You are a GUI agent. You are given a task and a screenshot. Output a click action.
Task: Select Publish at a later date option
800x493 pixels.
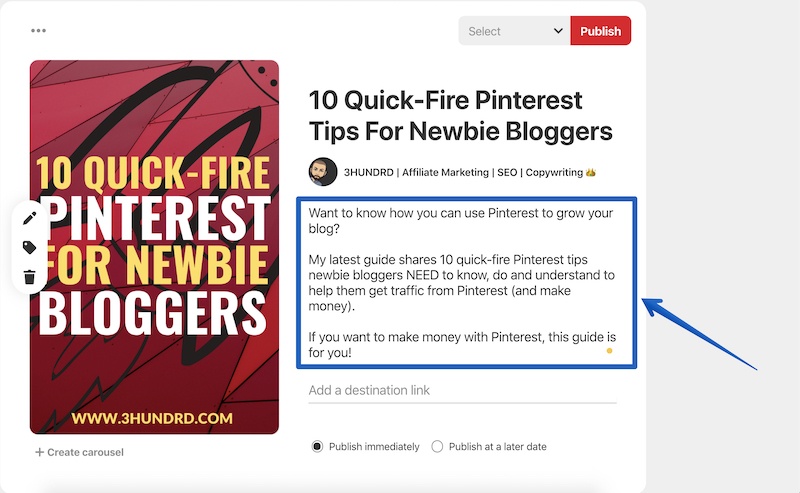point(437,447)
